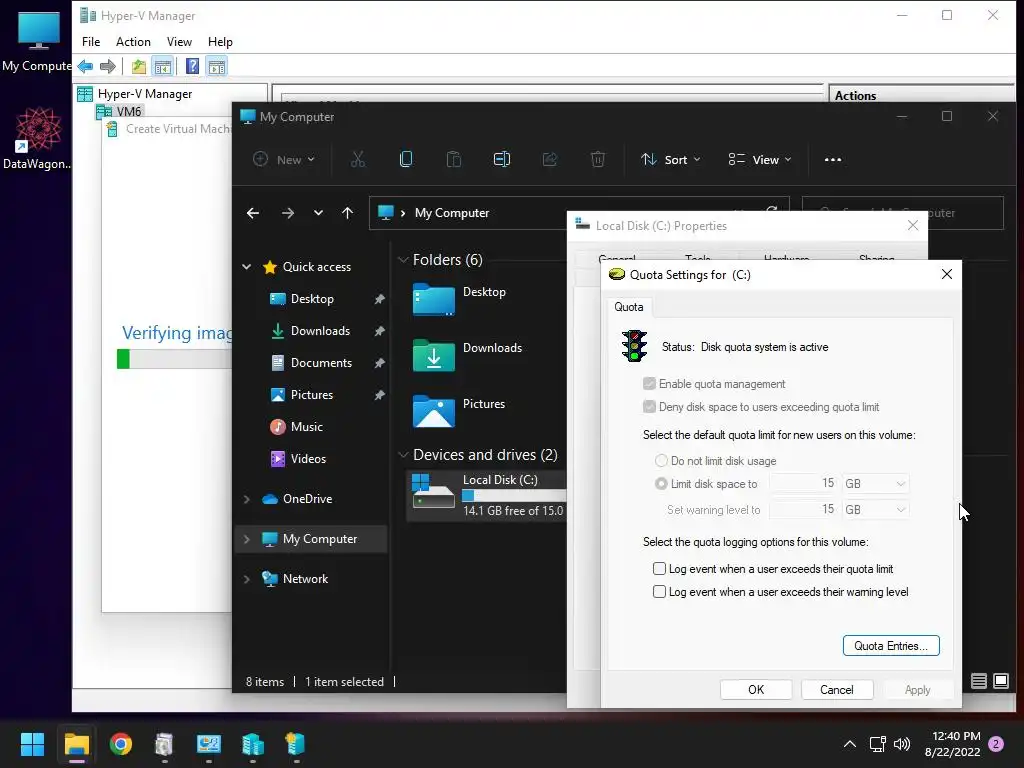1024x768 pixels.
Task: Click OK in Quota Settings dialog
Action: click(756, 690)
